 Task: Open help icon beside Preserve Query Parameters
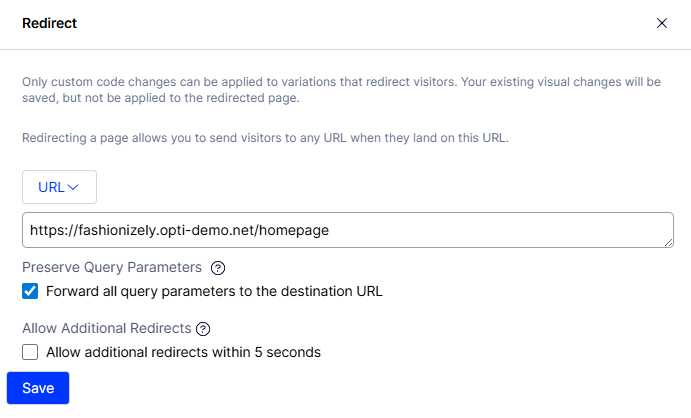(x=218, y=268)
